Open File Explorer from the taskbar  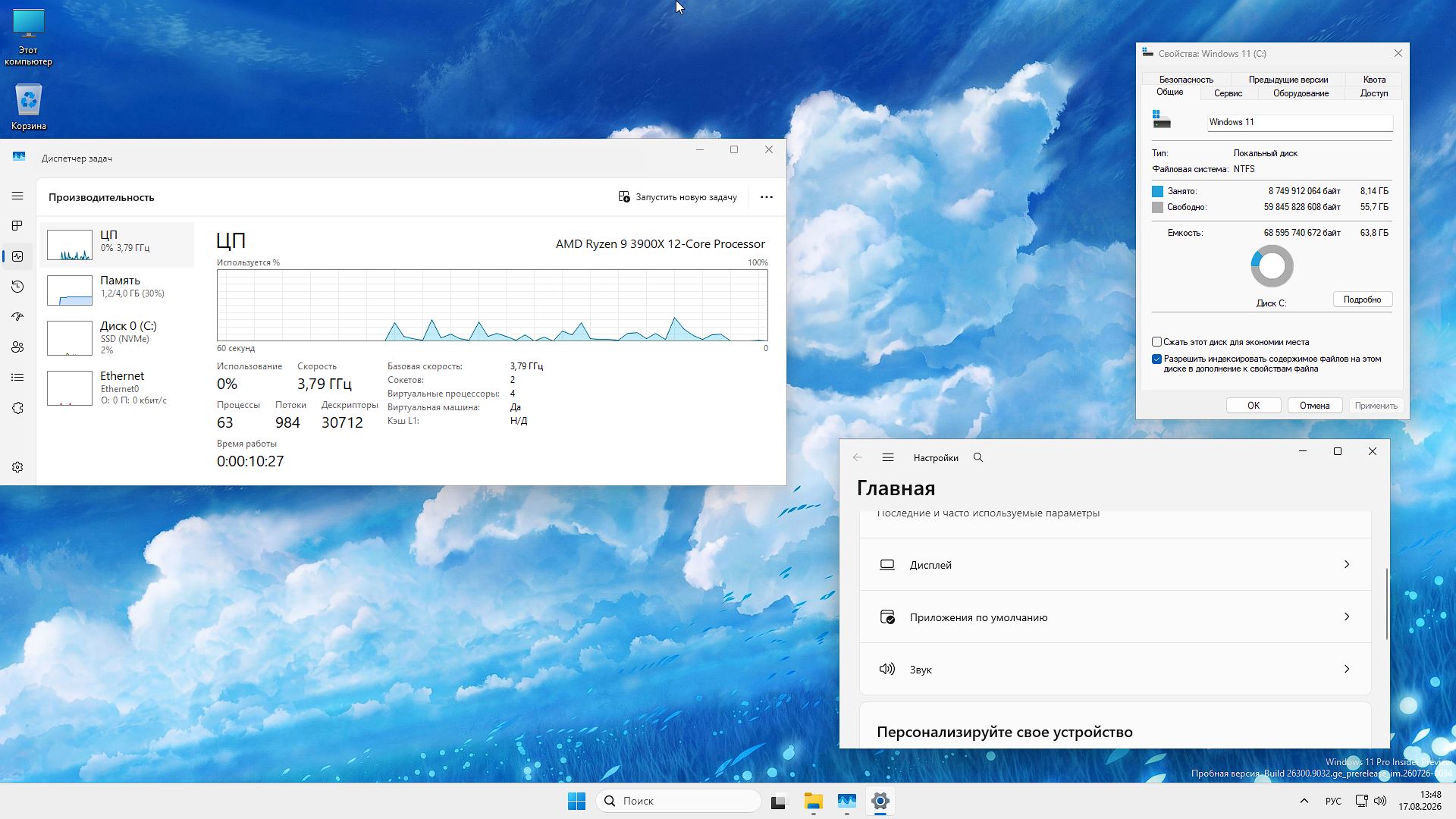click(x=813, y=801)
